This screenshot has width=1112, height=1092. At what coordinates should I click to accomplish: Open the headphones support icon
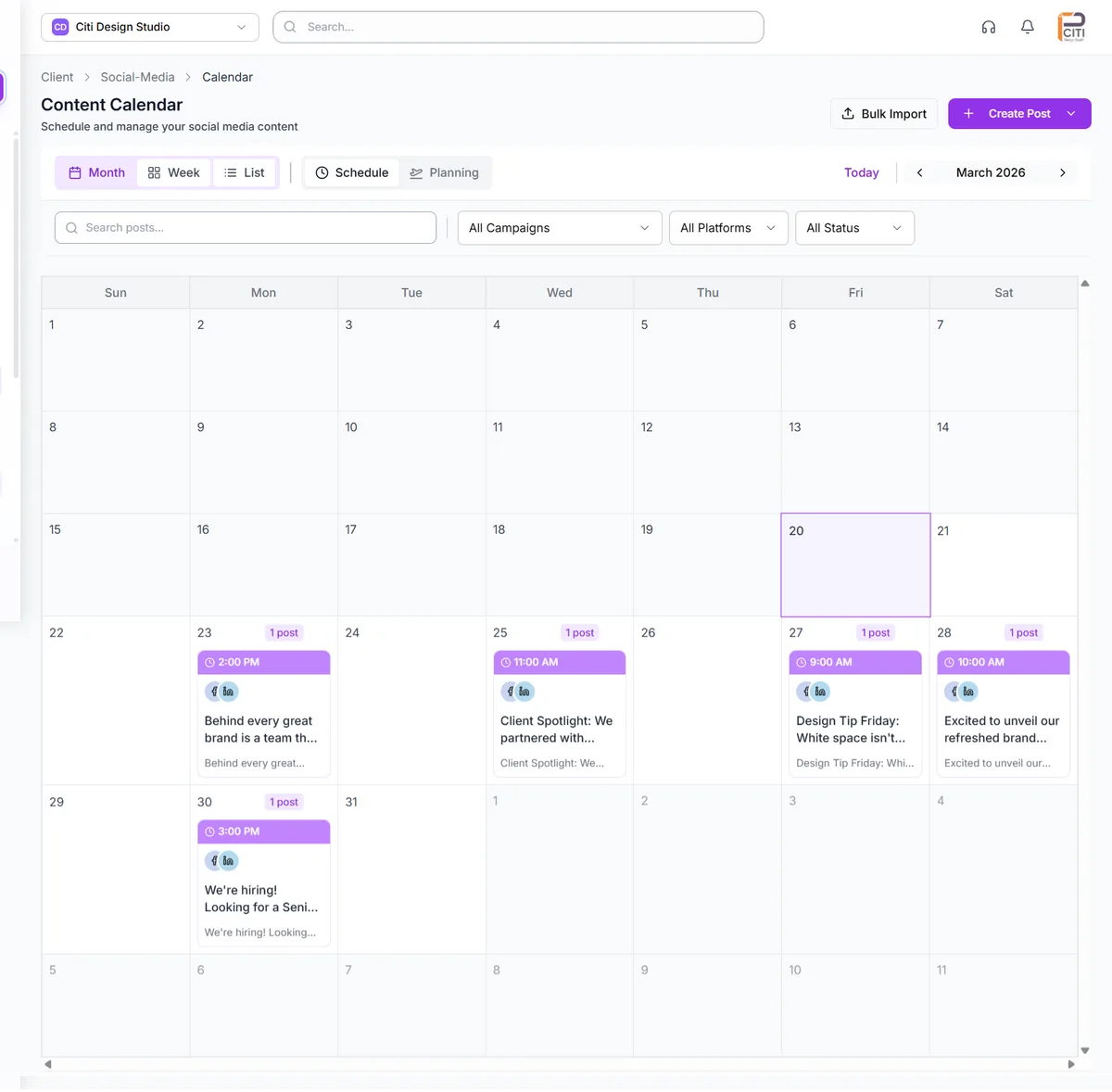tap(988, 27)
